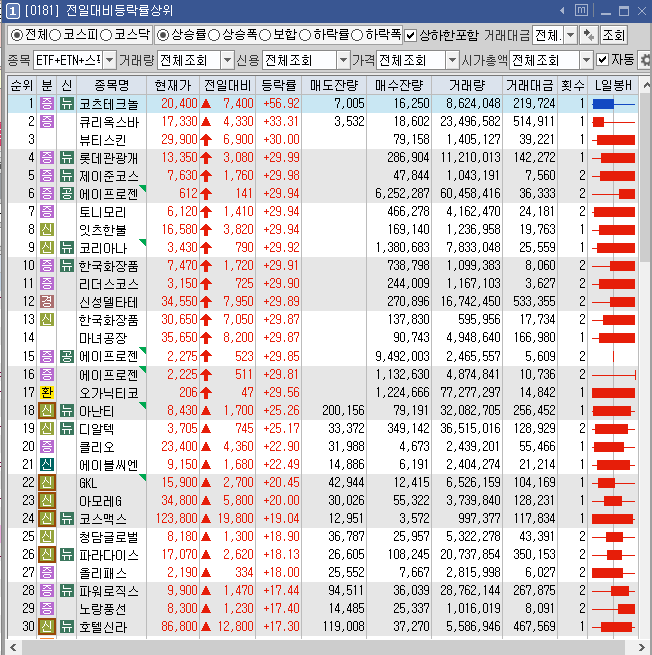The height and width of the screenshot is (655, 652).
Task: Click the 뉴 news badge in 호텔신라 row
Action: tap(67, 627)
